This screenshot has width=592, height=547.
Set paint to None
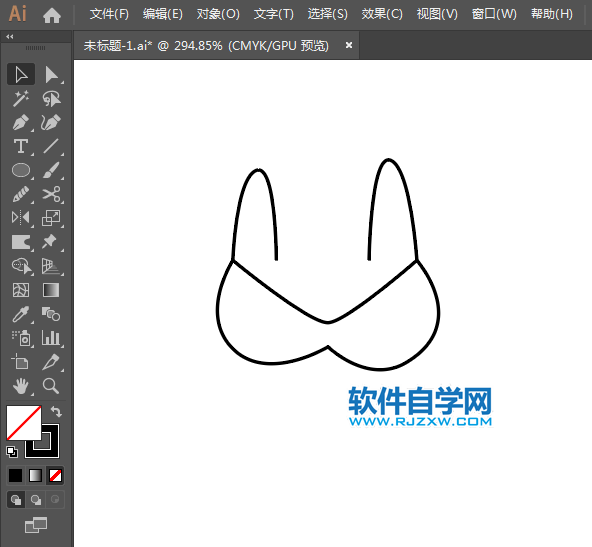click(x=56, y=476)
